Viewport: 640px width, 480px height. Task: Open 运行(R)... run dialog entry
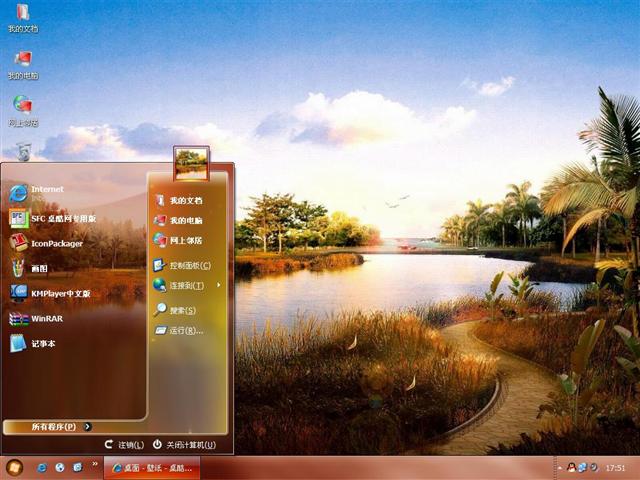point(179,331)
